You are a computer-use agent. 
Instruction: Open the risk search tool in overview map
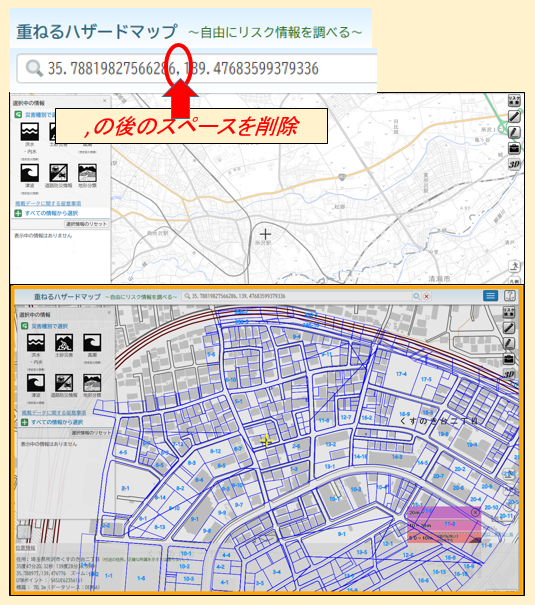click(x=514, y=100)
